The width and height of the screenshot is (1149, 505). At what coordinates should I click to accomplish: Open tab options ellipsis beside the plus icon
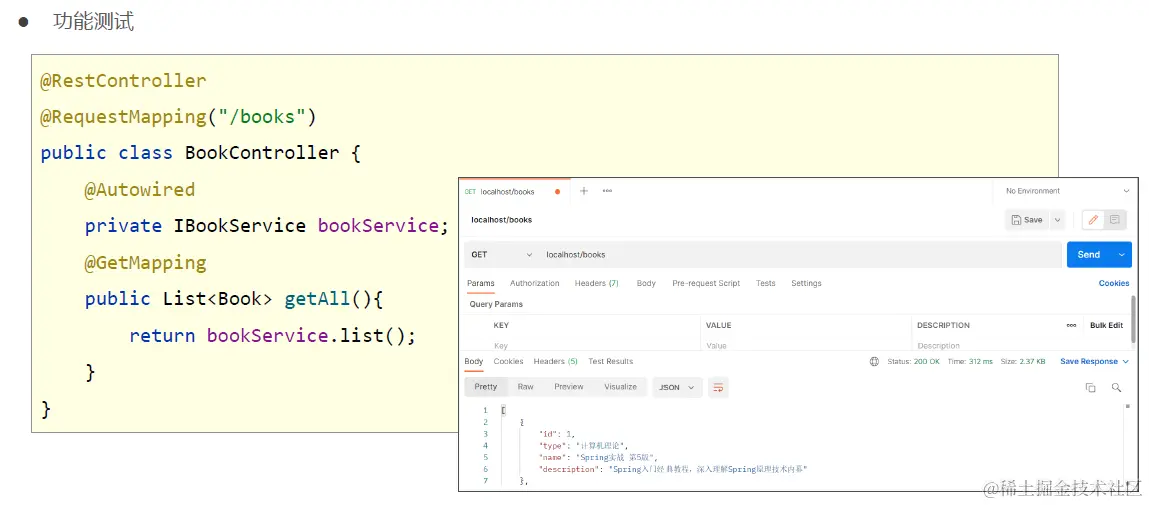pyautogui.click(x=607, y=191)
